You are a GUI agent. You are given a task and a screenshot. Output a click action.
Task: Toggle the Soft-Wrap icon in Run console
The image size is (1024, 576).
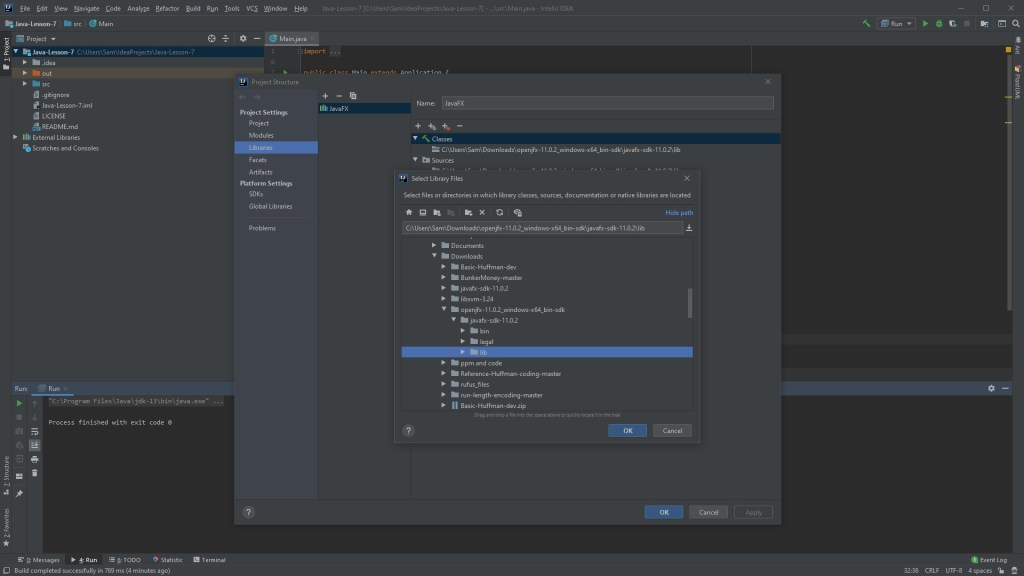[34, 431]
